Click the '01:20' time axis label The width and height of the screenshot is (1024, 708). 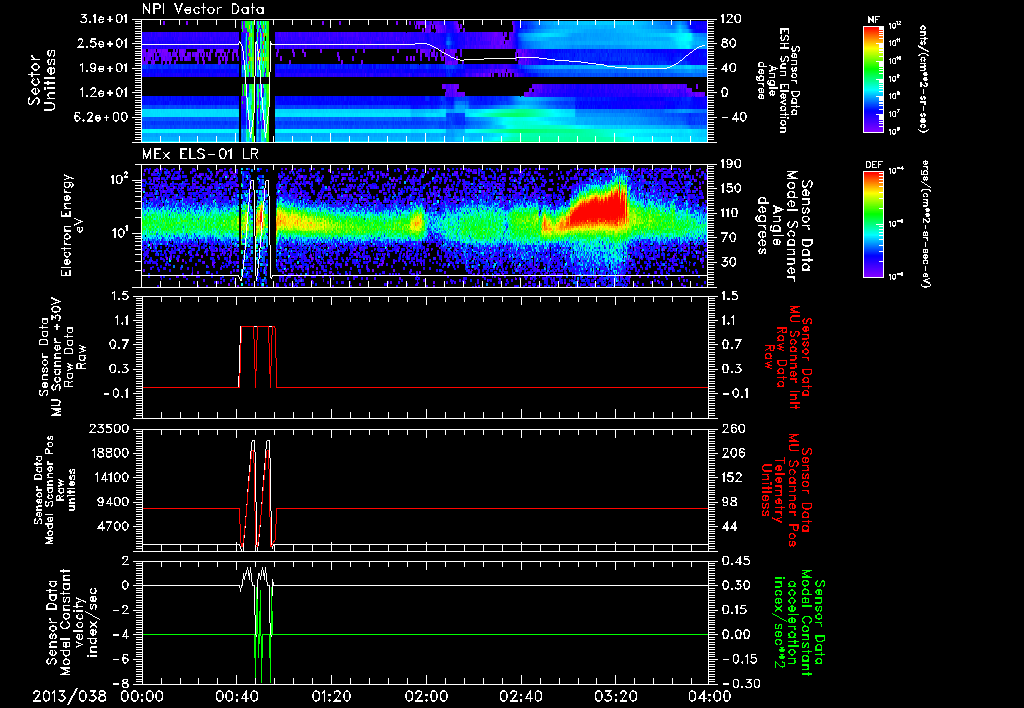tap(331, 696)
